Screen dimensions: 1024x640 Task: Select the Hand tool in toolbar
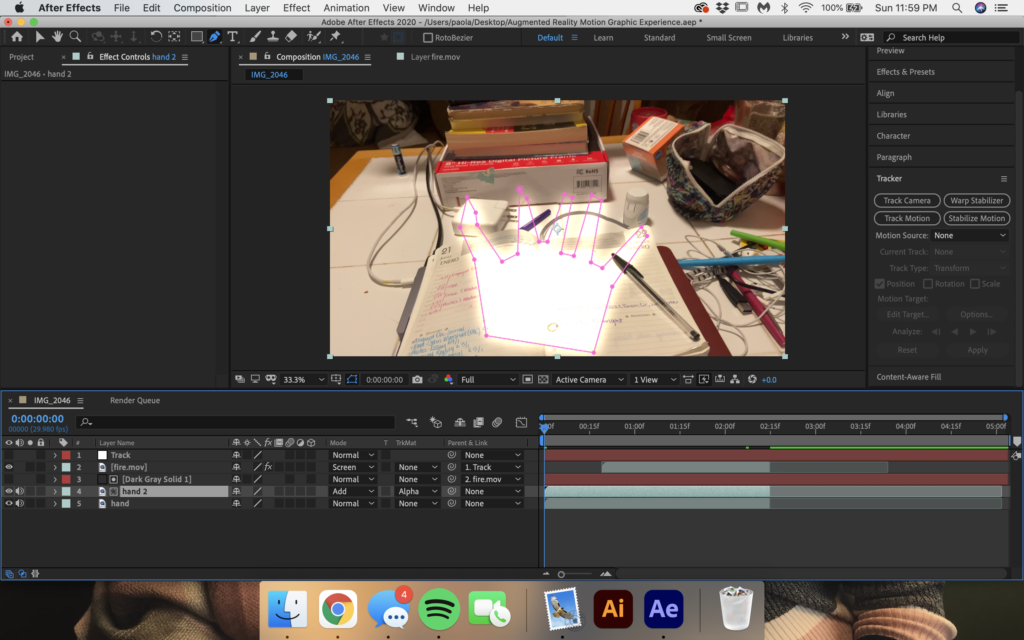[x=58, y=37]
